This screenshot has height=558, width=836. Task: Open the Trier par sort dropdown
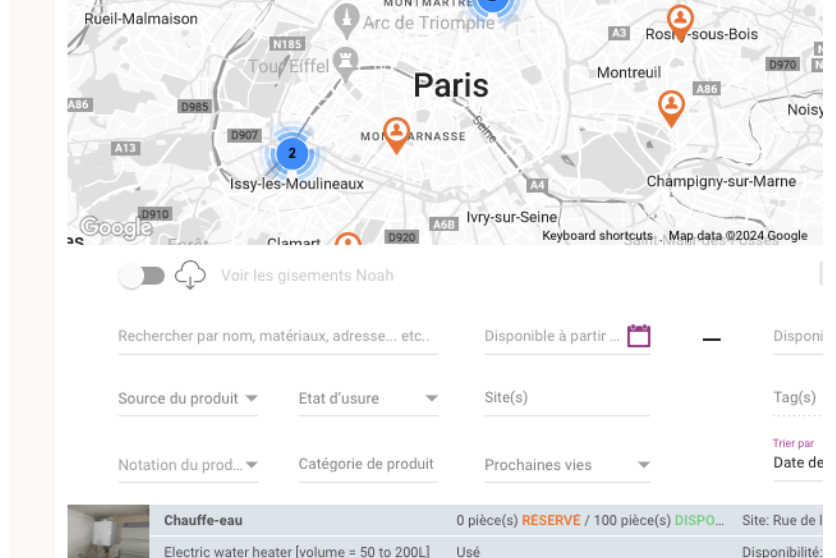(798, 462)
